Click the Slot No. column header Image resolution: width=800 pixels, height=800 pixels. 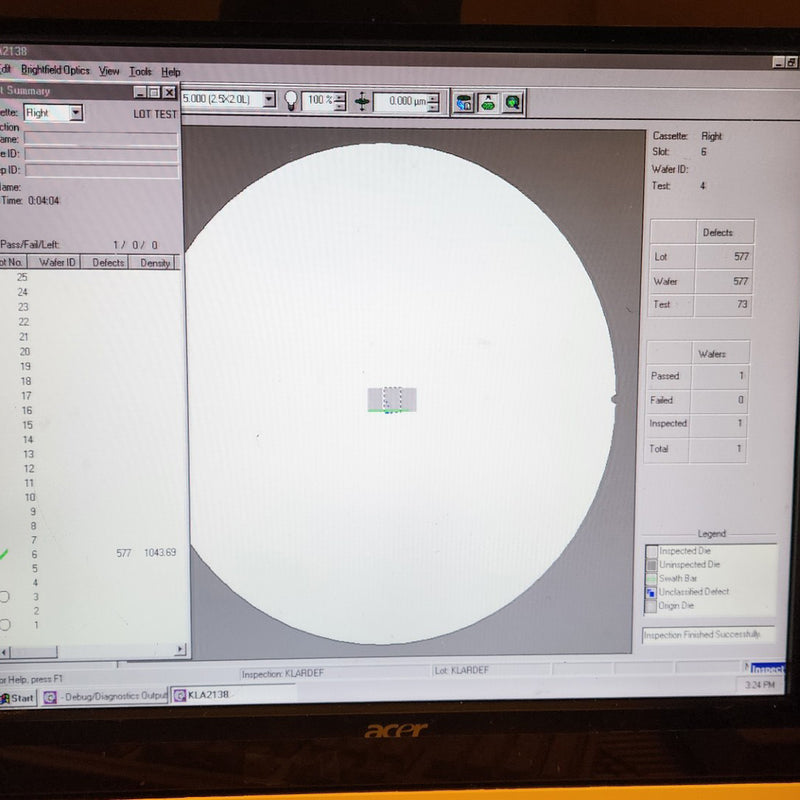(12, 262)
